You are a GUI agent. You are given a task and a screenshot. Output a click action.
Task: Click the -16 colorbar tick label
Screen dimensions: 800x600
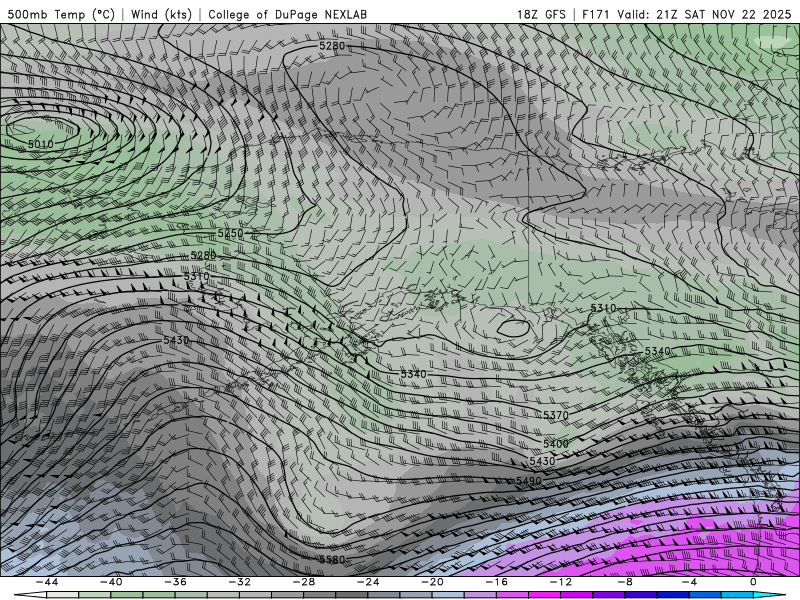496,582
